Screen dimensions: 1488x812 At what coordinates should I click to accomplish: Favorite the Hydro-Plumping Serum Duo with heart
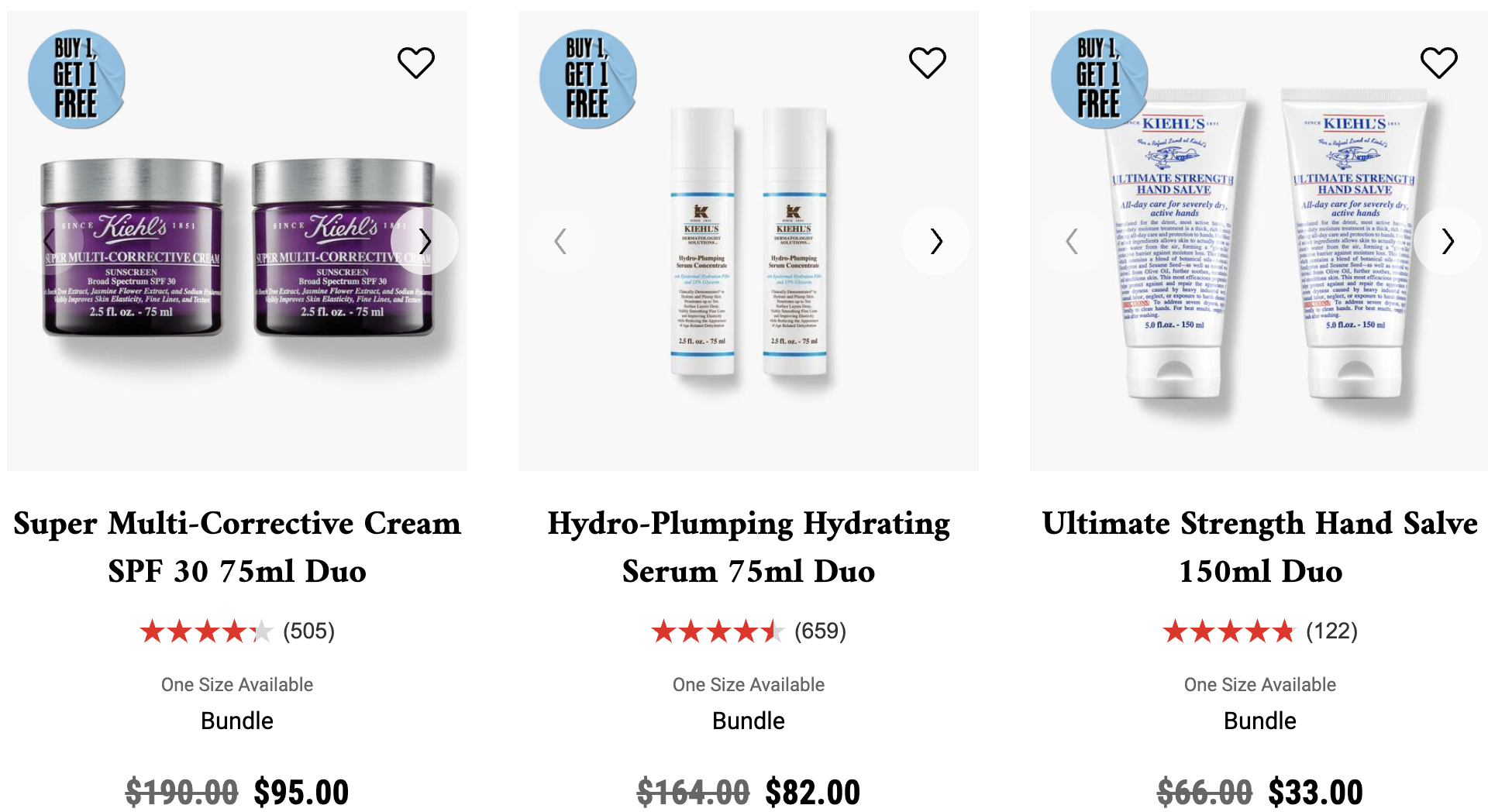[928, 62]
